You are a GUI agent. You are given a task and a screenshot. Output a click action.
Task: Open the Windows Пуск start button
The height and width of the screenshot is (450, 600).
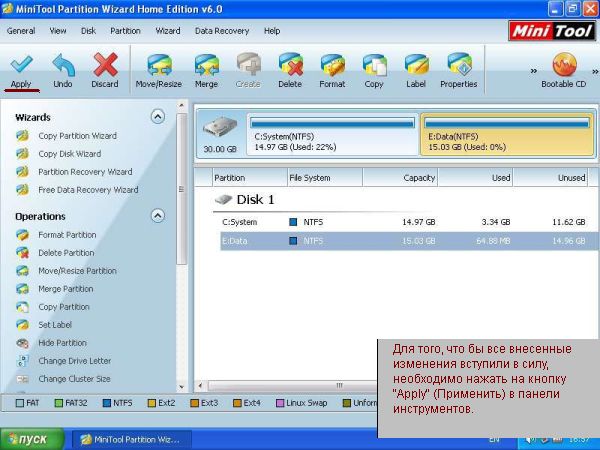coord(31,439)
